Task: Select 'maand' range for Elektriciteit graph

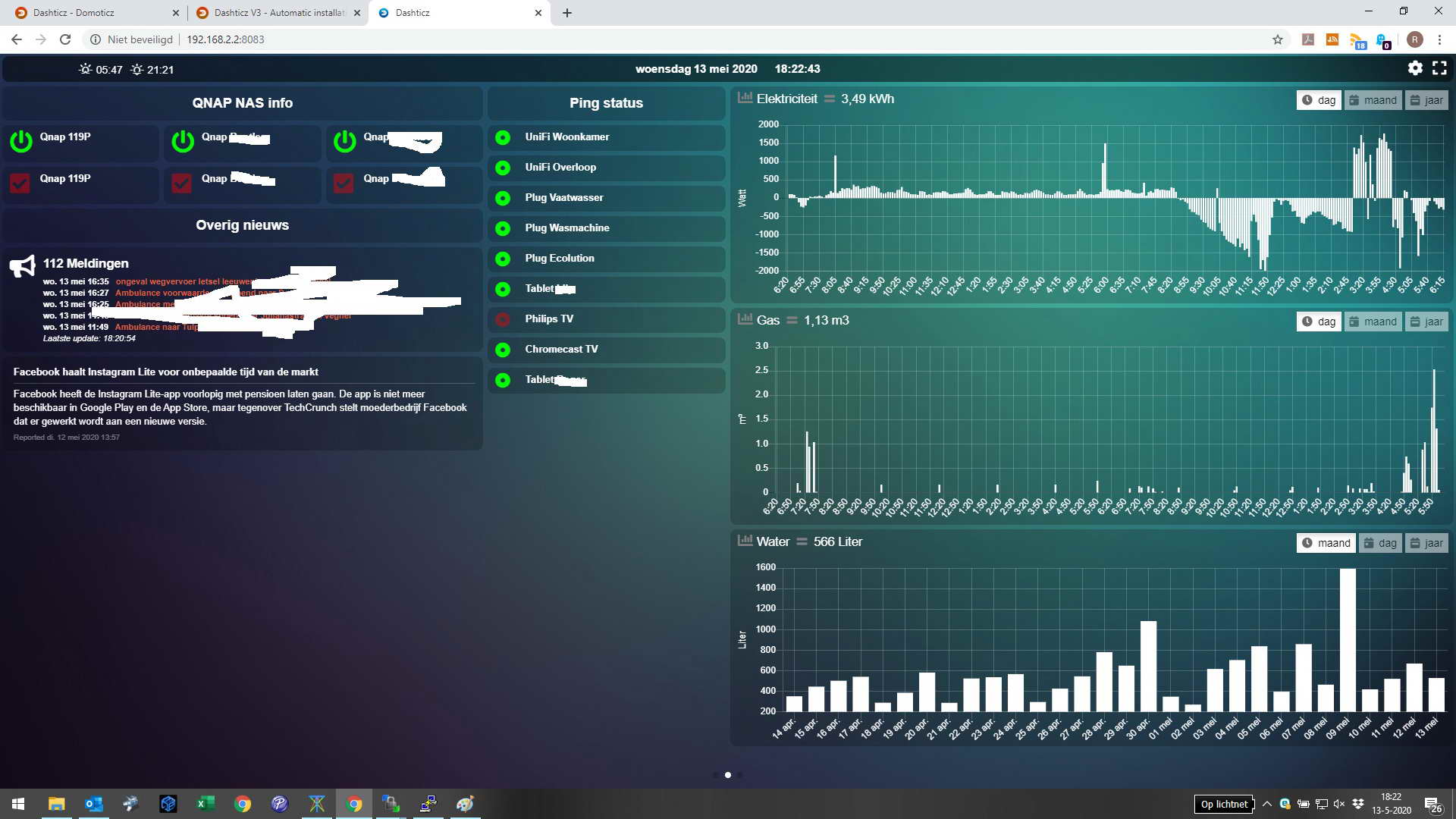Action: pos(1373,100)
